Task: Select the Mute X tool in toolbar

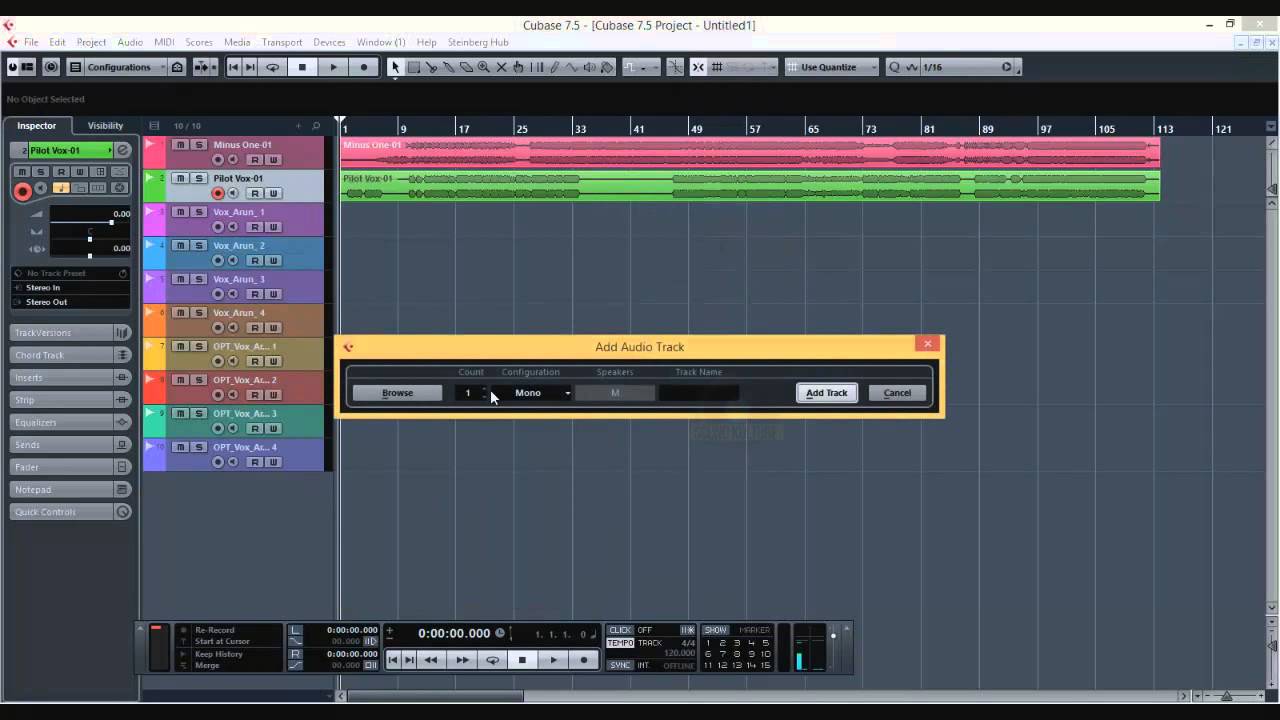Action: 501,67
